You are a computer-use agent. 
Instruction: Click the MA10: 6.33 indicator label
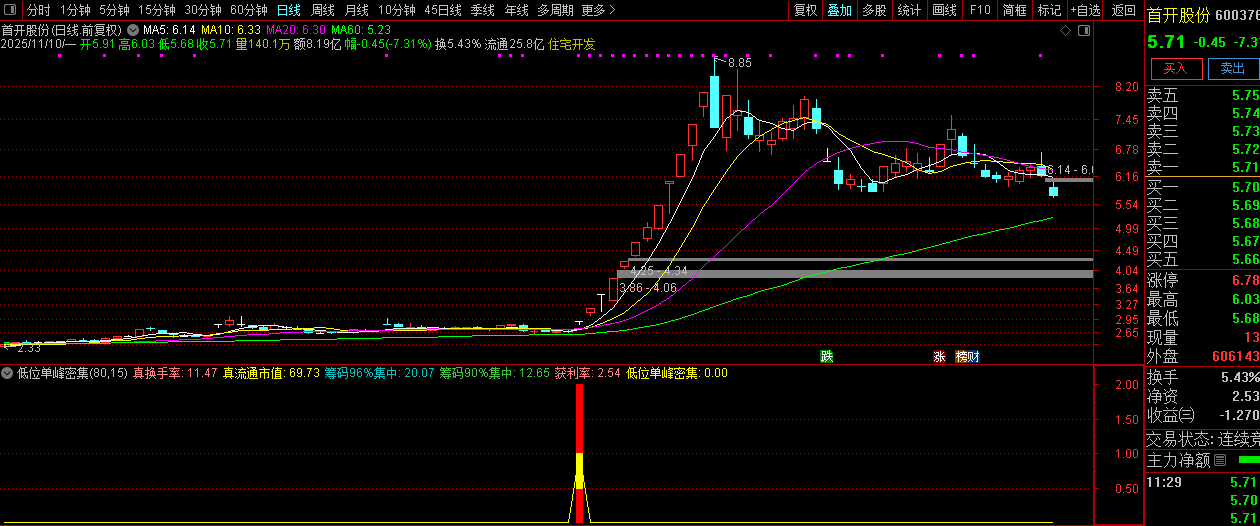point(231,30)
